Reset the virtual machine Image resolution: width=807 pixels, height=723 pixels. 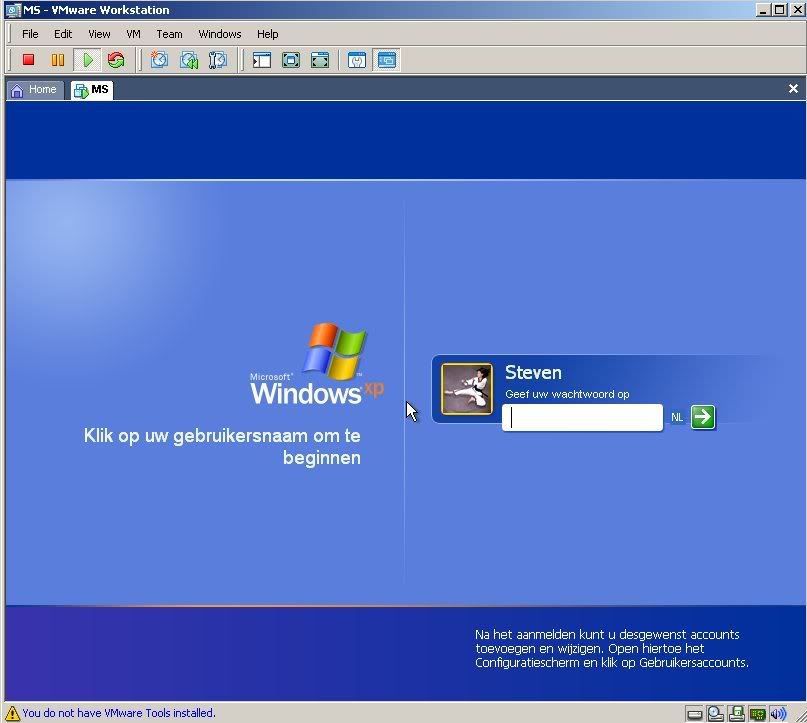pos(116,60)
